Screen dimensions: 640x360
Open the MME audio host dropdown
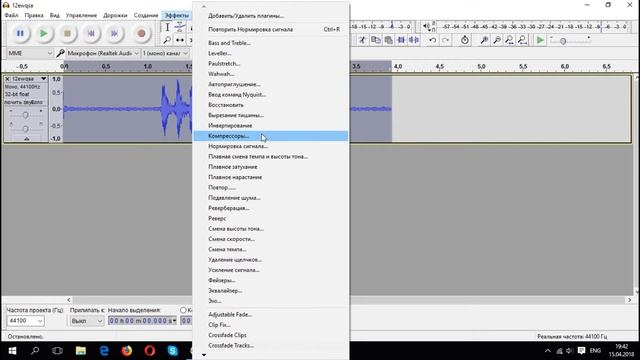(x=30, y=53)
